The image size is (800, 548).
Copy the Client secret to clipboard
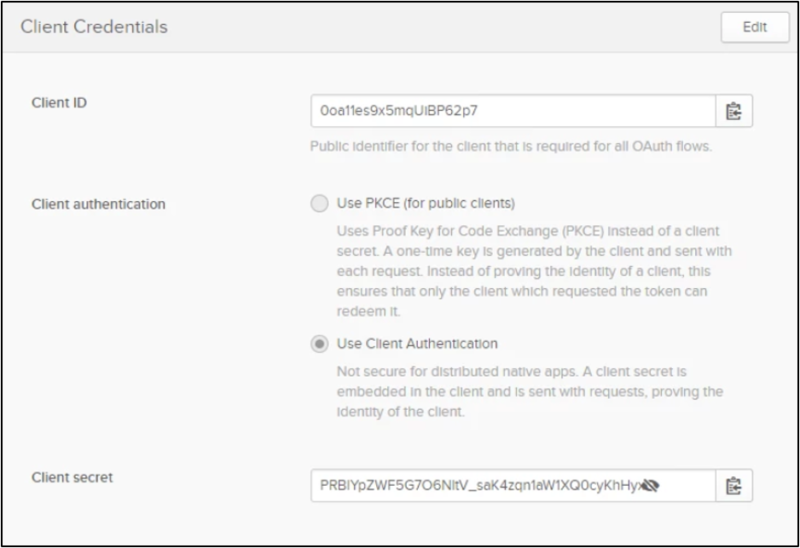pos(734,485)
